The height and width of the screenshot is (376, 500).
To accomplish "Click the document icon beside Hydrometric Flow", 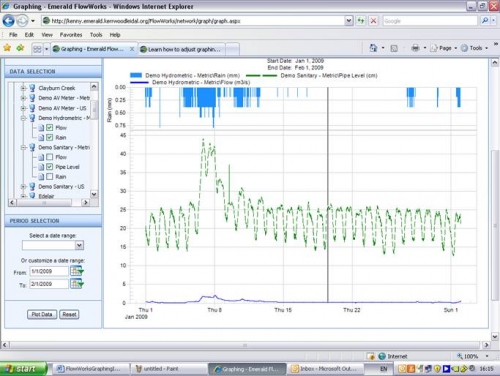I will (x=41, y=128).
